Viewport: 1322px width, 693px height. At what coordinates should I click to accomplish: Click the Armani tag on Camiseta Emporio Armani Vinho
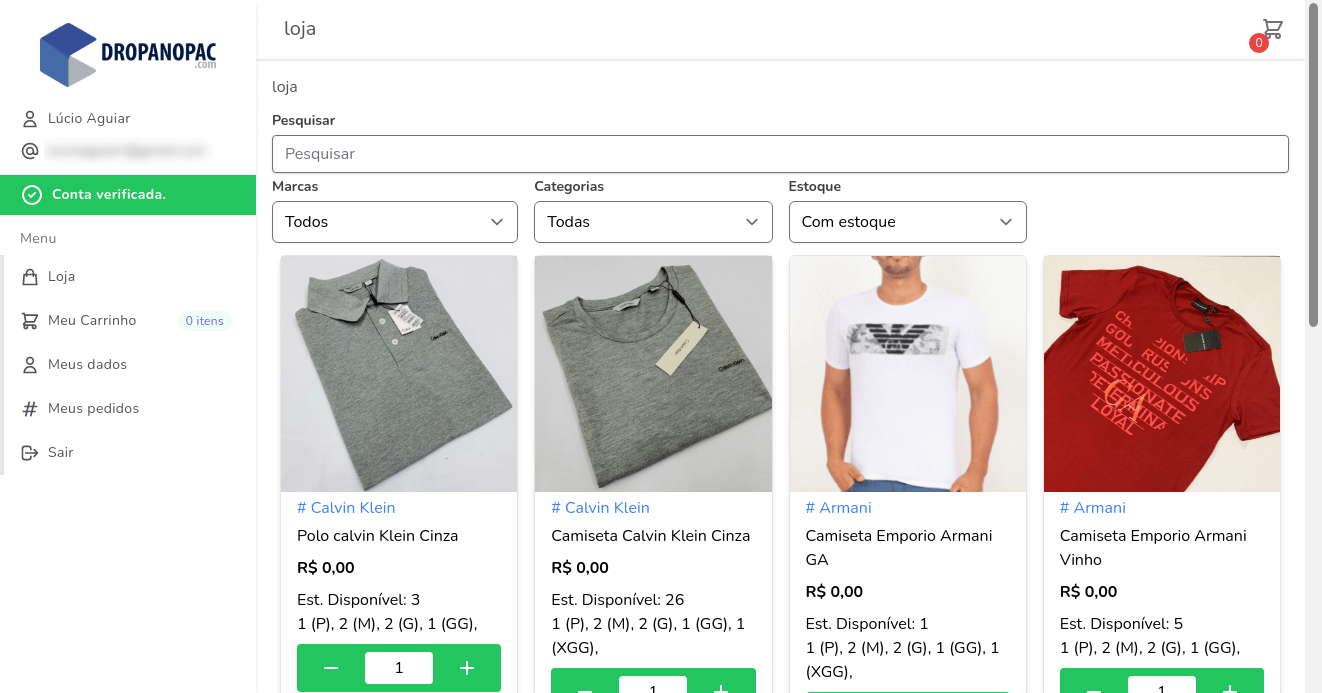[x=1093, y=508]
